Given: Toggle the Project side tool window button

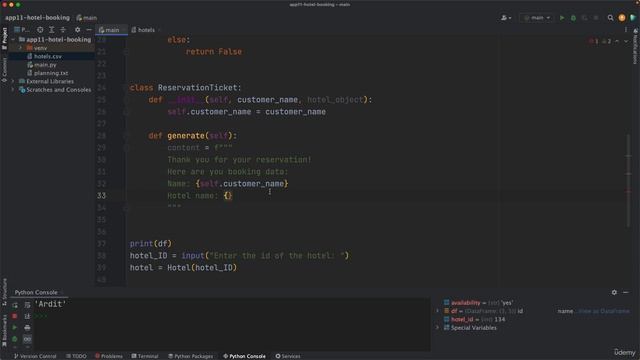Looking at the screenshot, I should 4,38.
